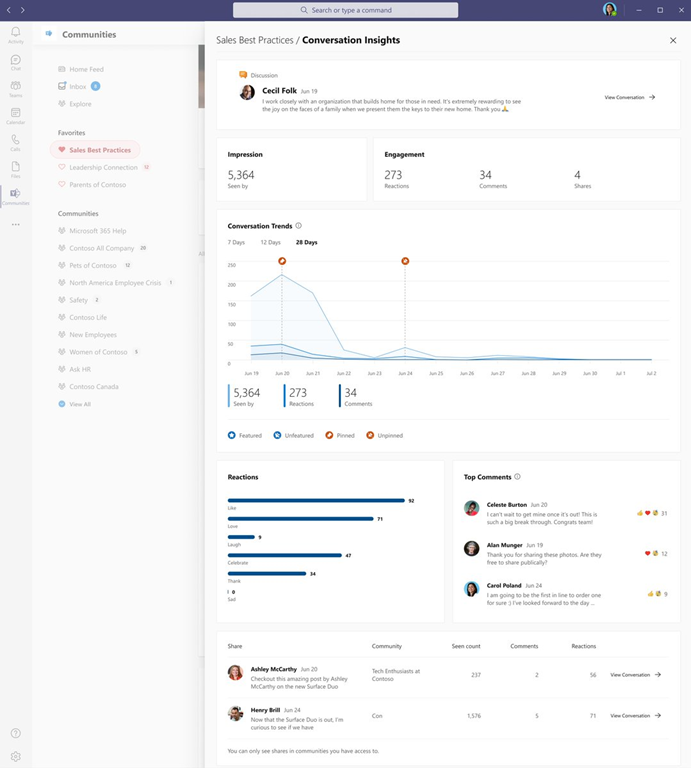Click the Top Comments info icon
This screenshot has width=691, height=768.
[517, 477]
